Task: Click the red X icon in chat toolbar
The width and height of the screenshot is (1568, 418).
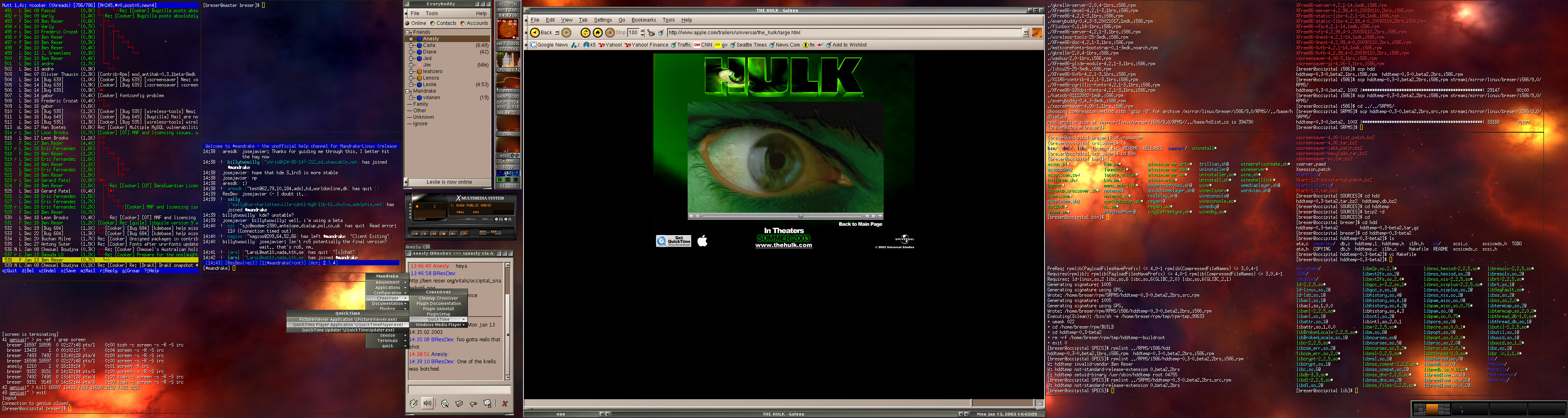Action: coord(505,403)
